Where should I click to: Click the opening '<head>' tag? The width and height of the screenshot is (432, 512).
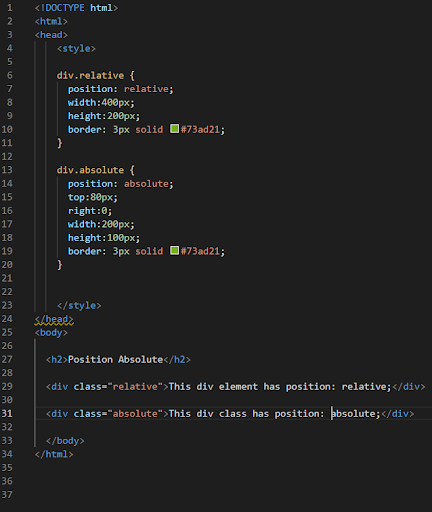pyautogui.click(x=51, y=35)
